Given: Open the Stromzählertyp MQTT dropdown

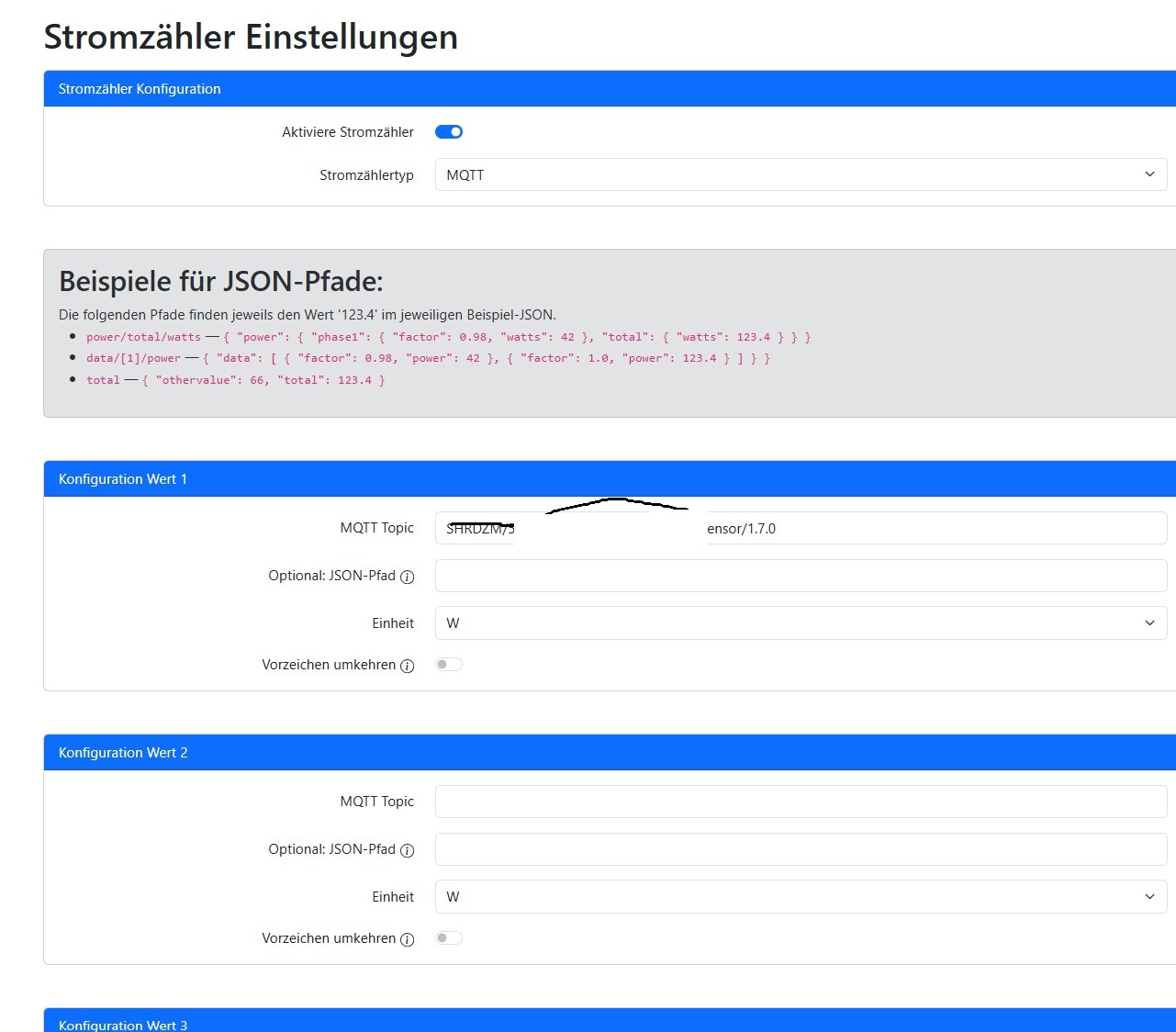Looking at the screenshot, I should (x=801, y=174).
